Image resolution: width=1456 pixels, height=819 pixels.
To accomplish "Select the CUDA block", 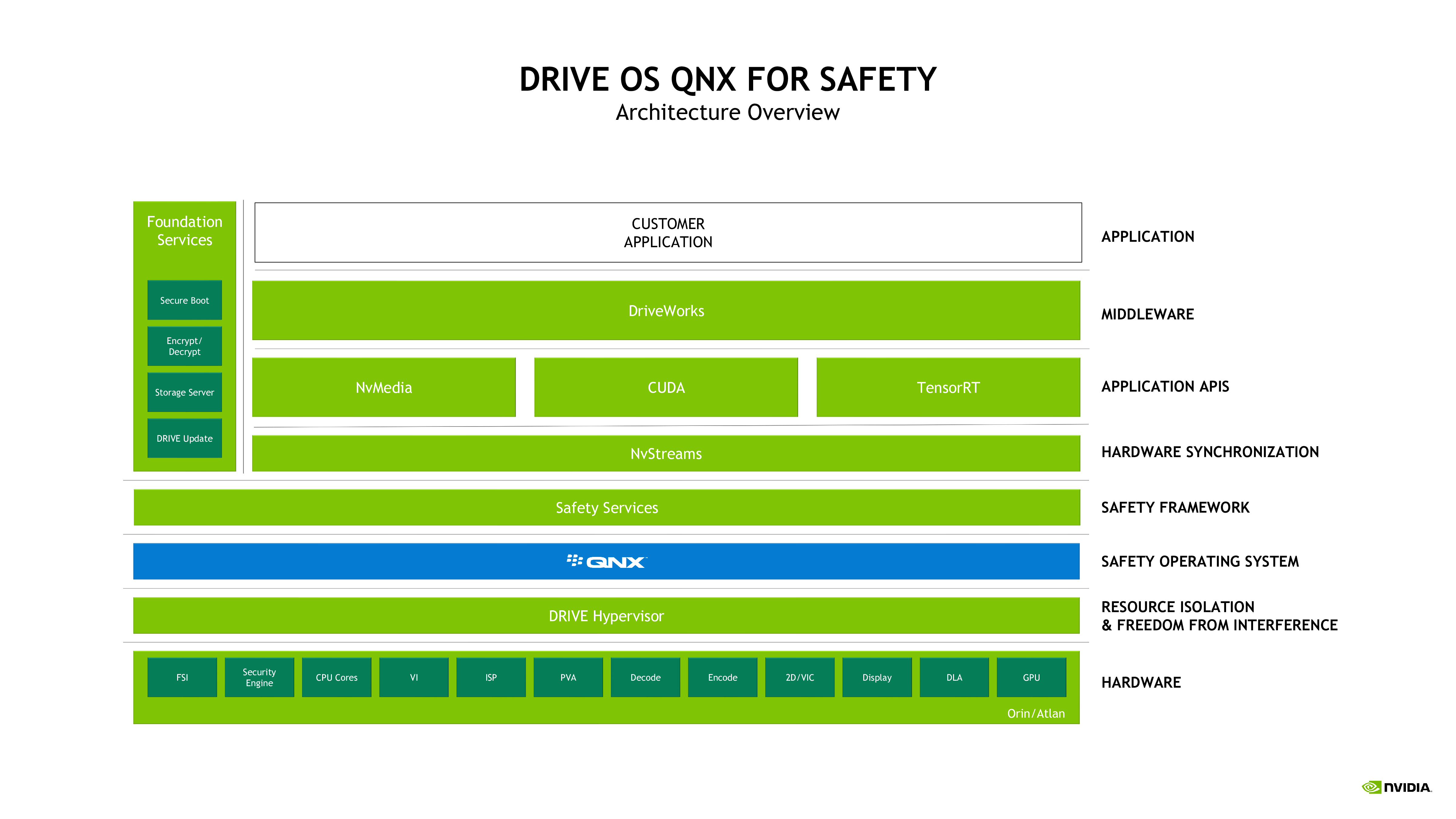I will pos(666,387).
